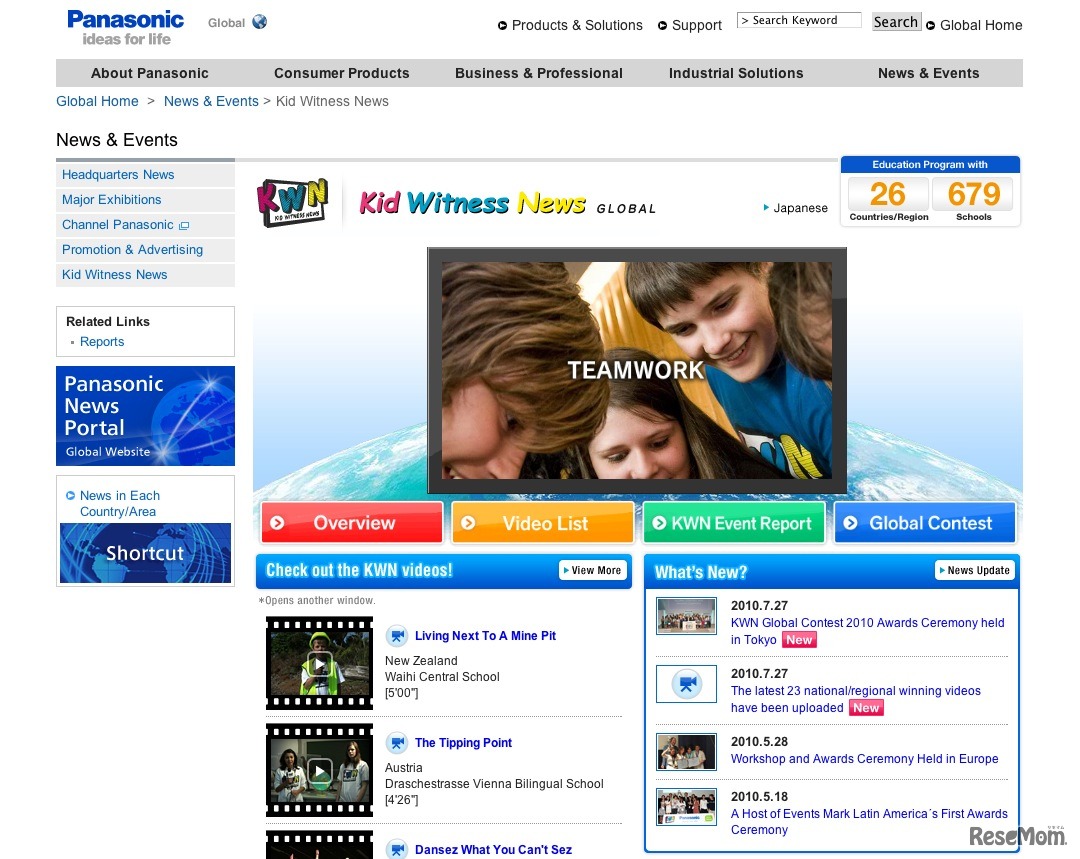The image size is (1080, 859).
Task: Click the Search Keyword input field
Action: 799,20
